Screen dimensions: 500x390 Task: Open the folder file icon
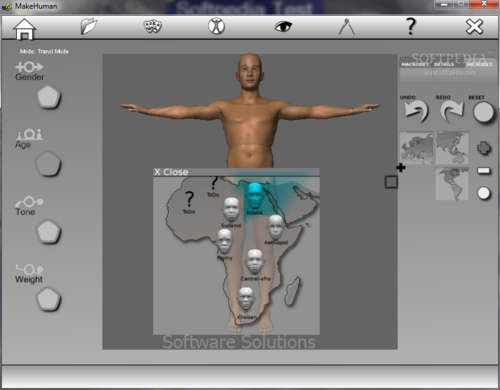[88, 26]
